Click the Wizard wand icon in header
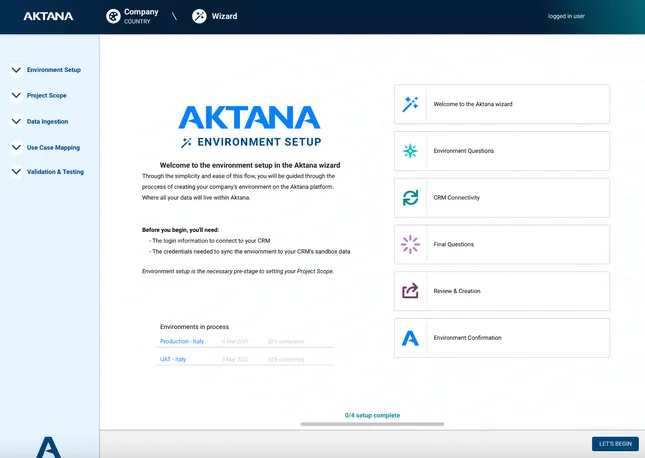The height and width of the screenshot is (458, 645). 199,16
